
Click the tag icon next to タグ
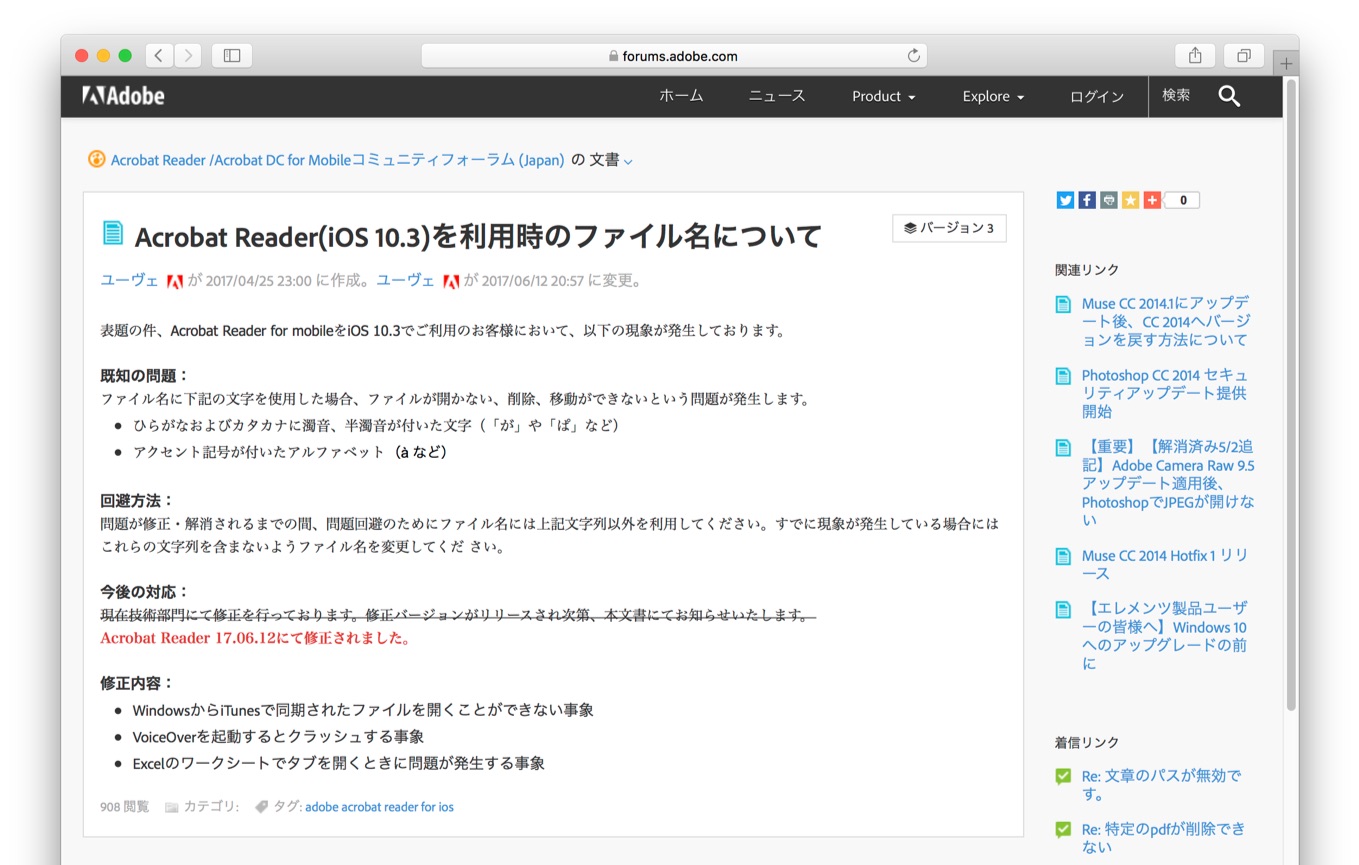261,806
